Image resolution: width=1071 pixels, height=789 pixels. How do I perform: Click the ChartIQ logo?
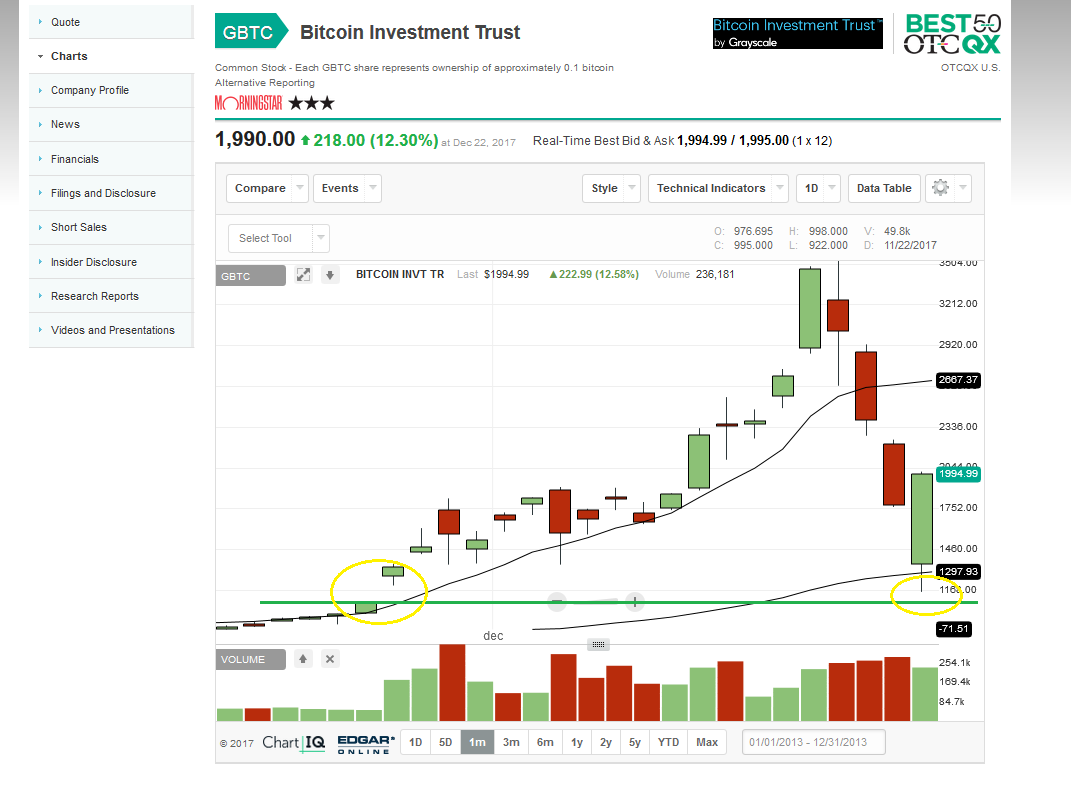(294, 743)
